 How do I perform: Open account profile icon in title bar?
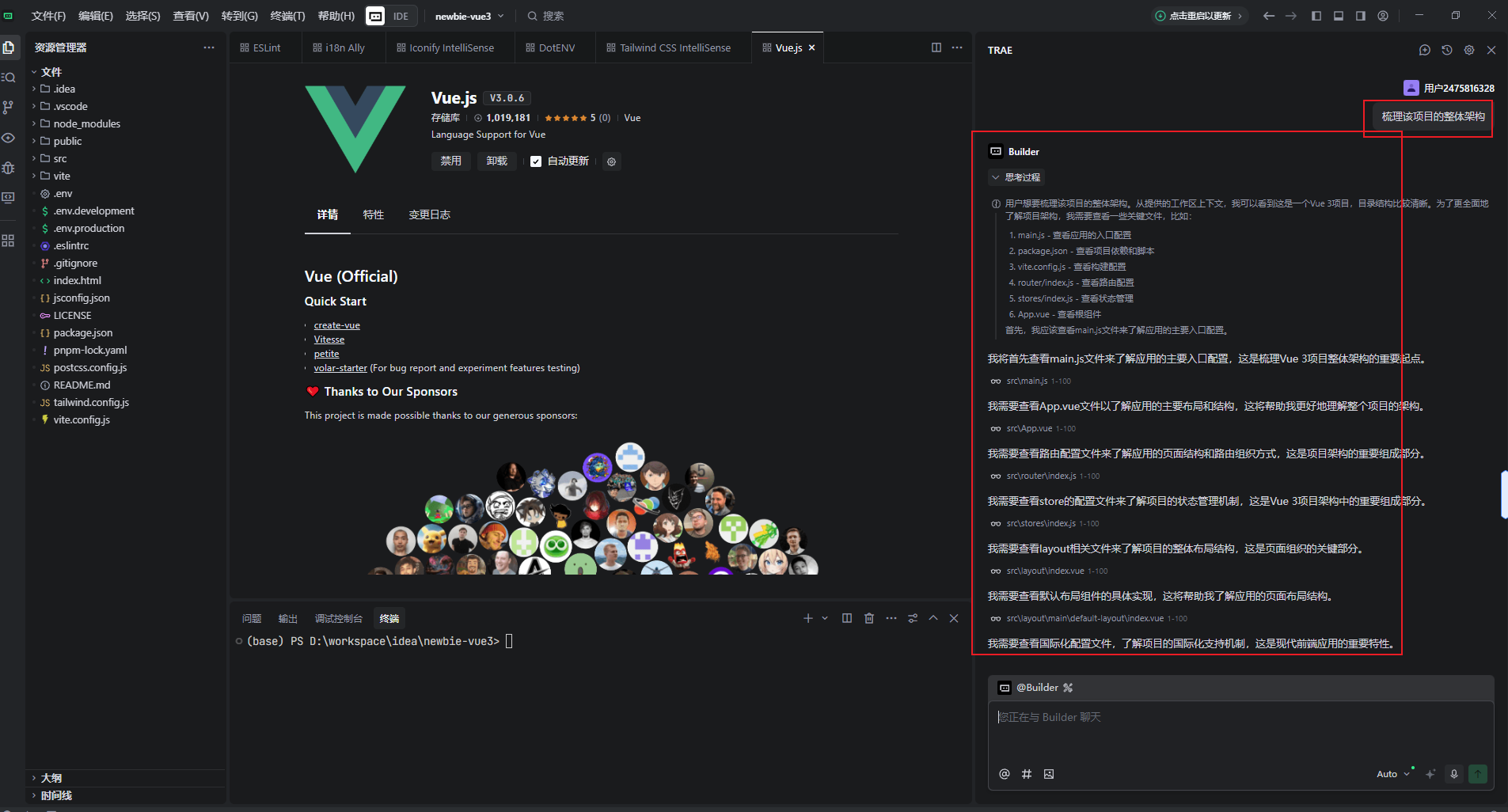tap(1383, 16)
